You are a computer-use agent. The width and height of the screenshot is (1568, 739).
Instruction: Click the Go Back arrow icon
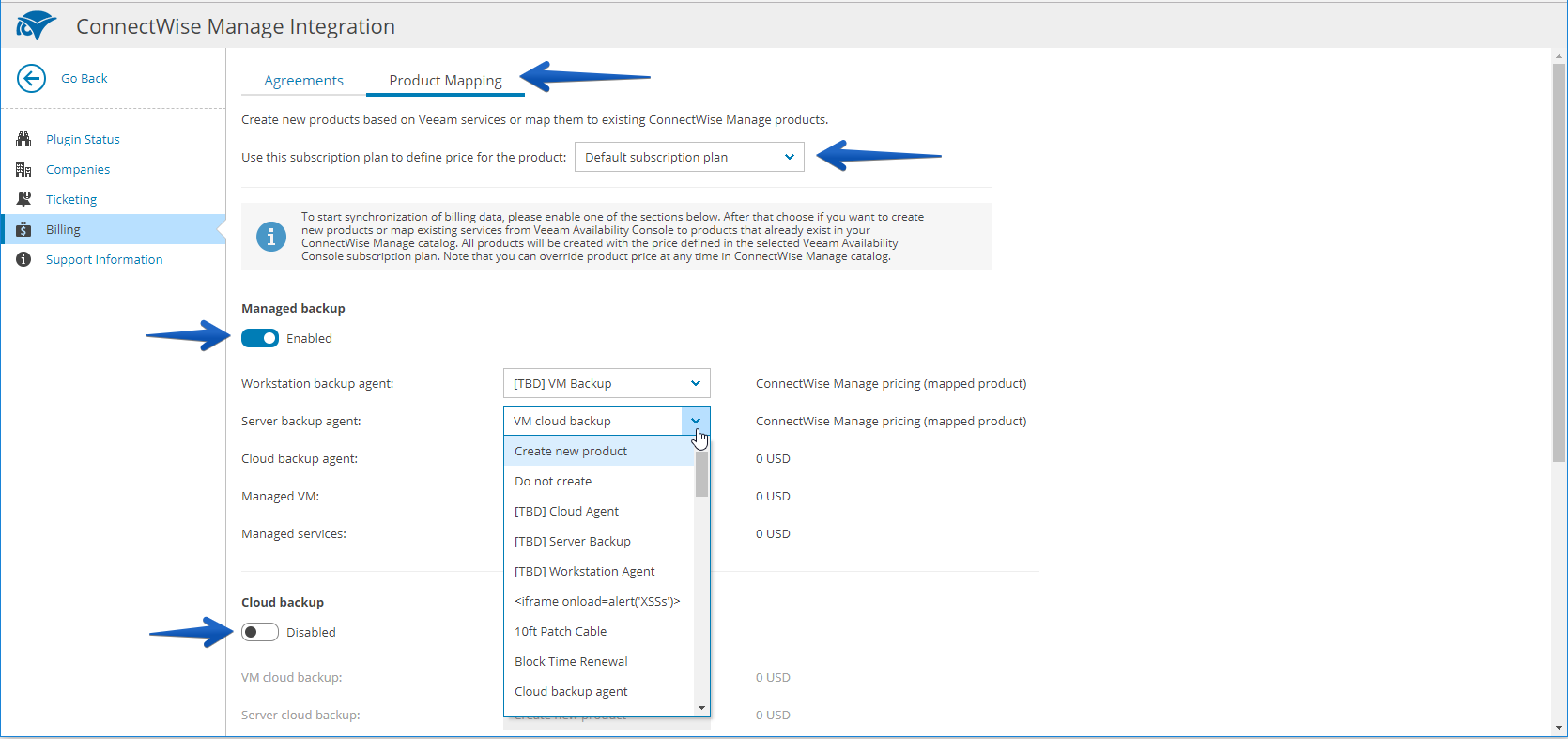click(x=31, y=79)
